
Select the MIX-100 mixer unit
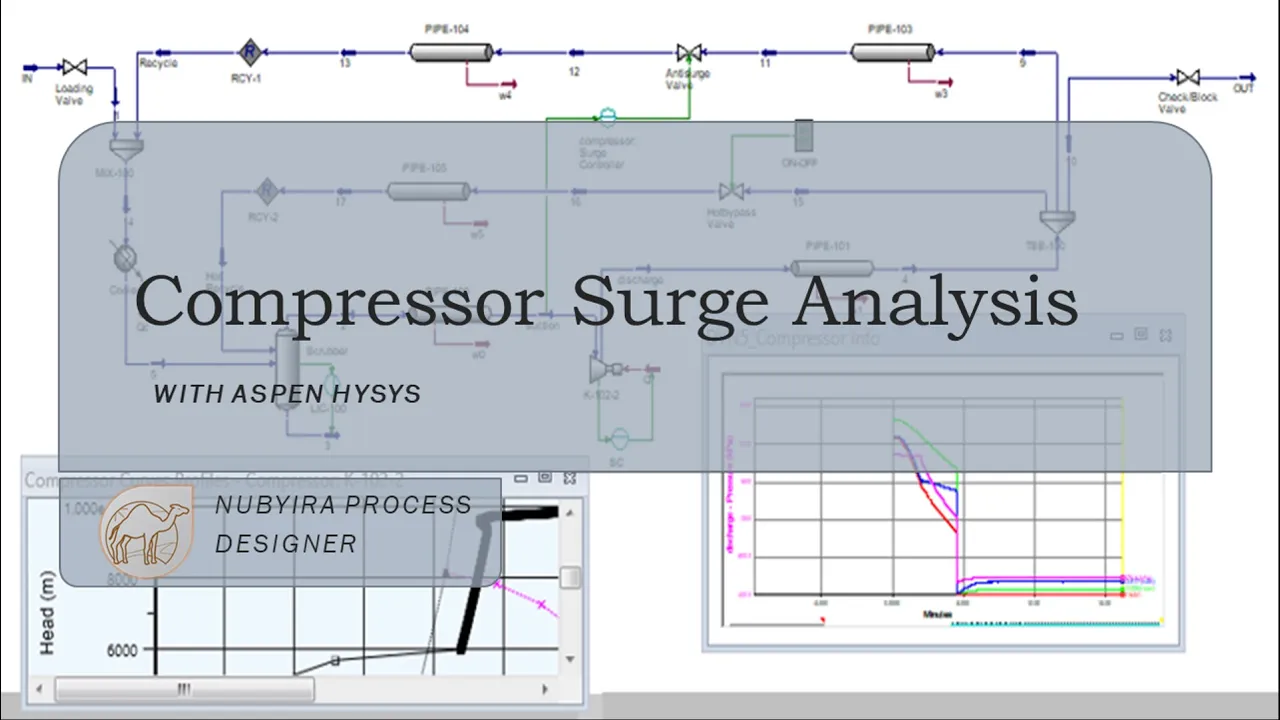[x=126, y=149]
